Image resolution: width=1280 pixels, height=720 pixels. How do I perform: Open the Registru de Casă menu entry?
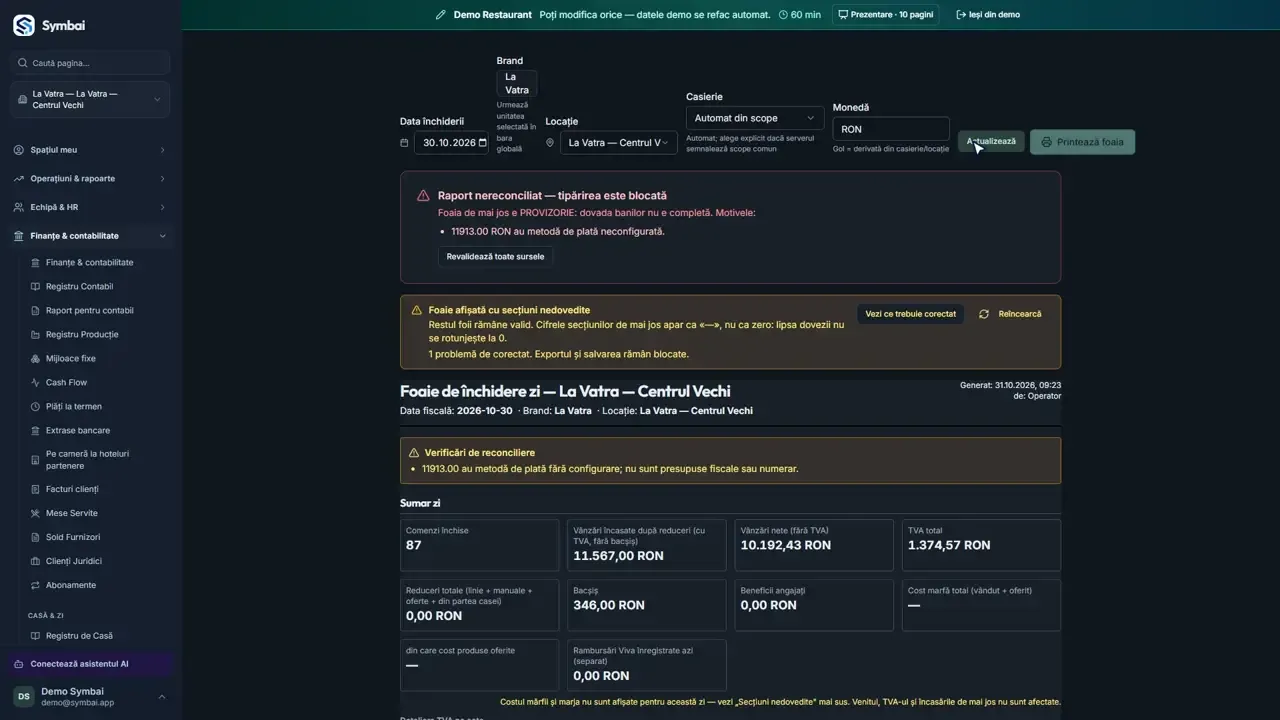98,636
